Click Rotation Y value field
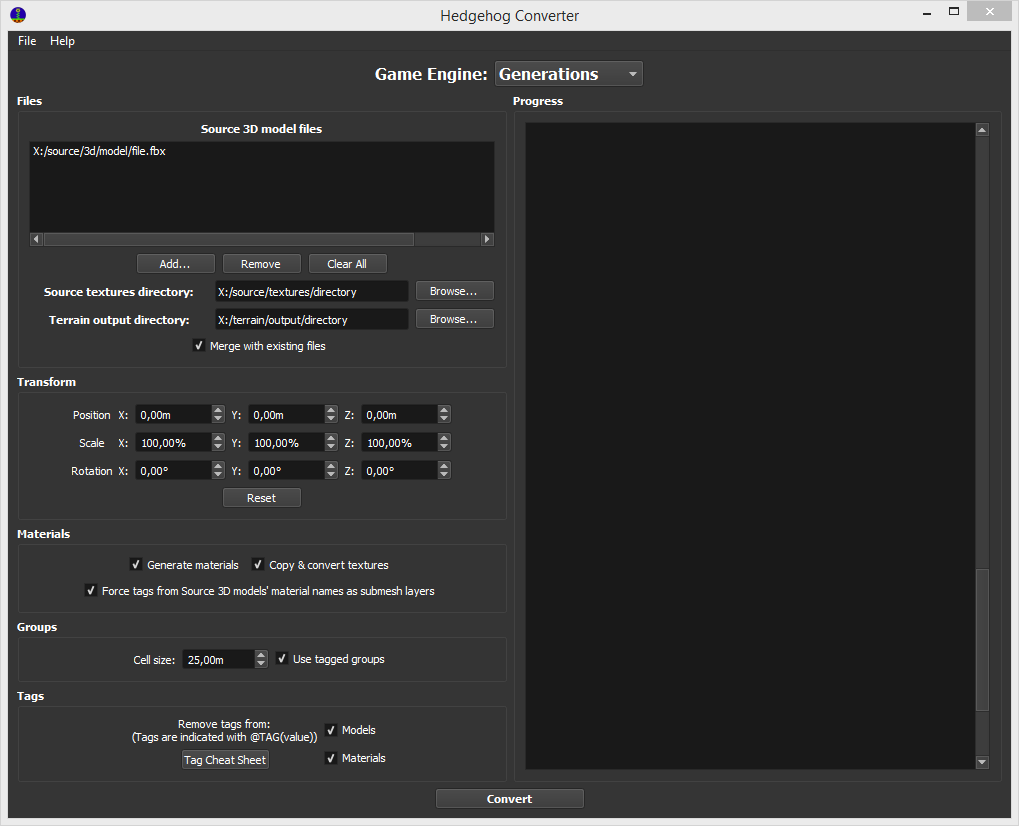Viewport: 1019px width, 826px height. pos(286,471)
